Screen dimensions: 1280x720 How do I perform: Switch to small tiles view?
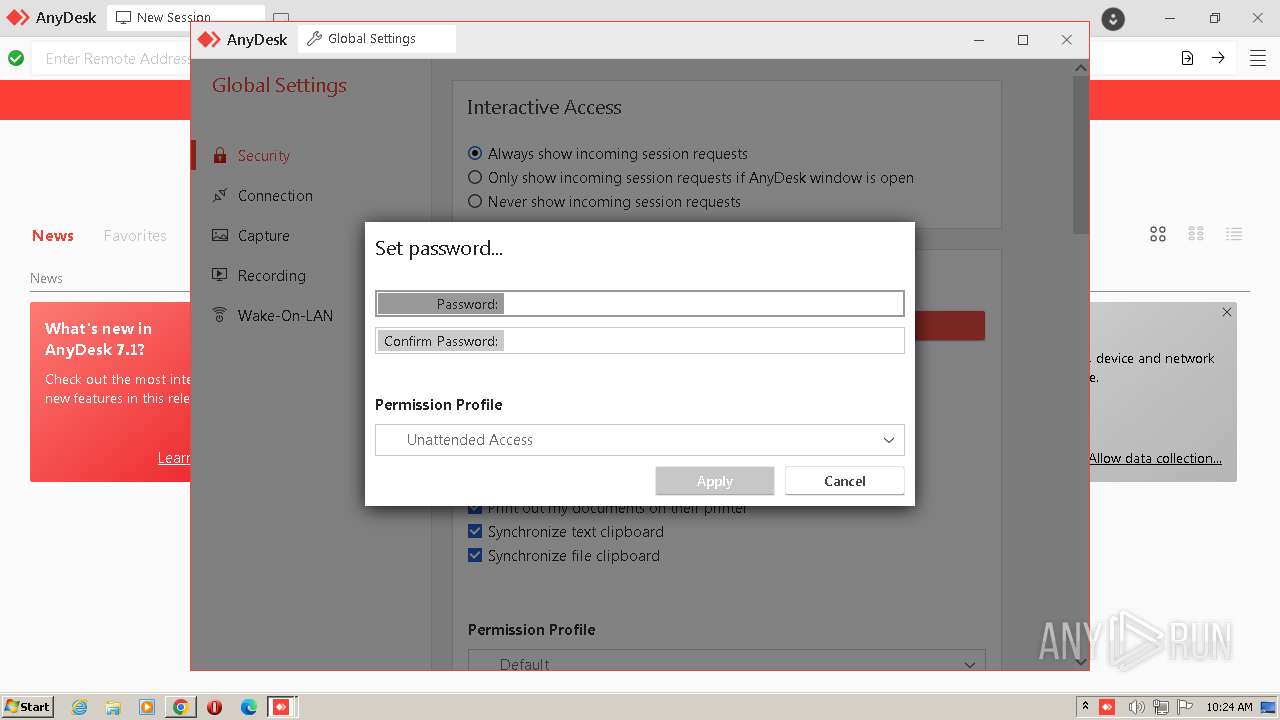pyautogui.click(x=1196, y=234)
